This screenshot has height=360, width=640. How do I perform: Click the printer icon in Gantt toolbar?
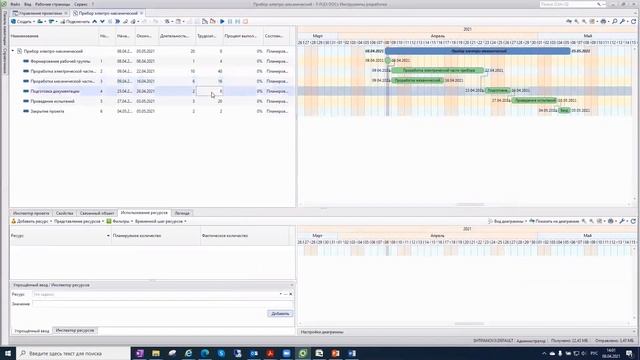(604, 21)
